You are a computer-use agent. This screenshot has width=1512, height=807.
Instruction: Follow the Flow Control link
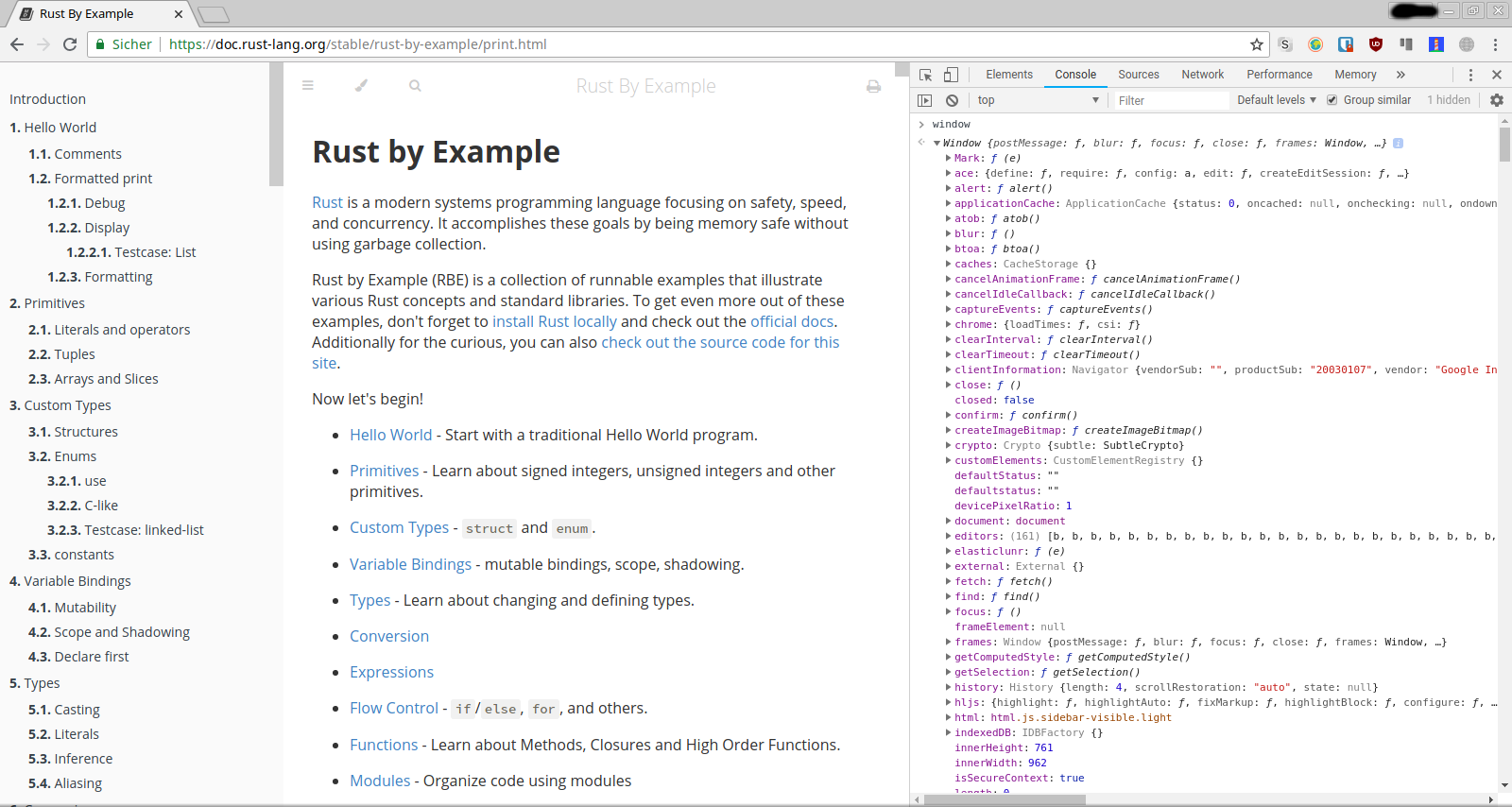coord(394,708)
